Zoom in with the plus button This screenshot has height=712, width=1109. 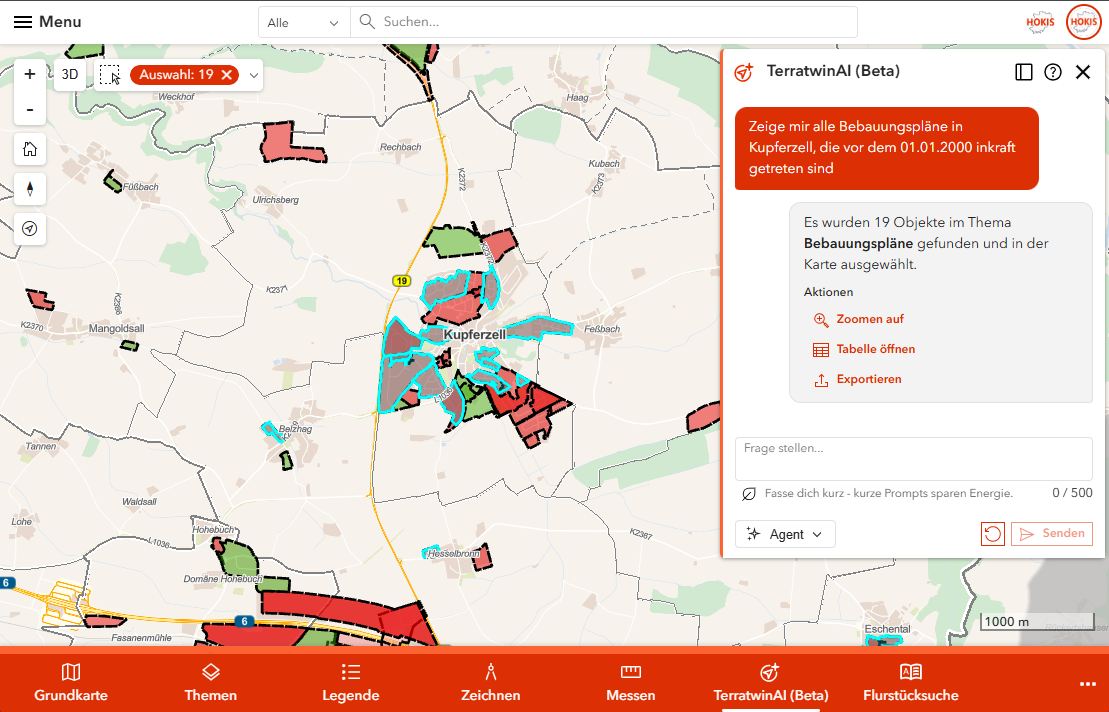pos(30,74)
